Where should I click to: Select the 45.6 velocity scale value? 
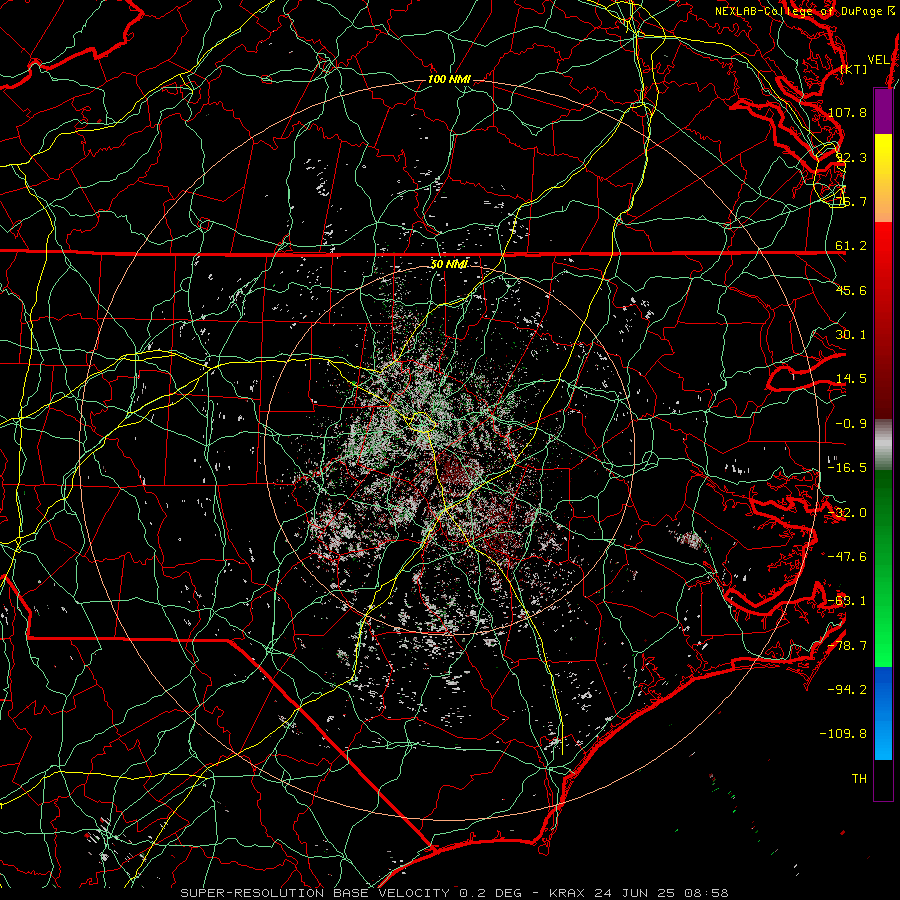click(x=851, y=290)
